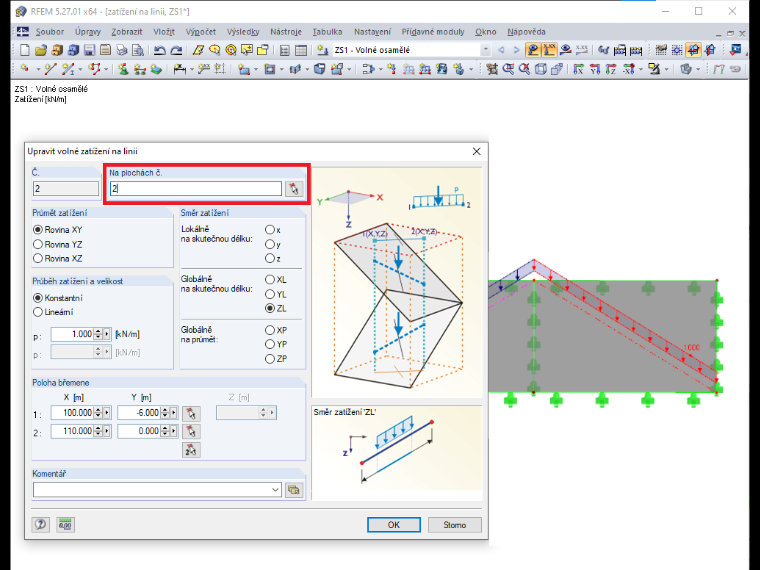Click the p load value field

coord(72,334)
